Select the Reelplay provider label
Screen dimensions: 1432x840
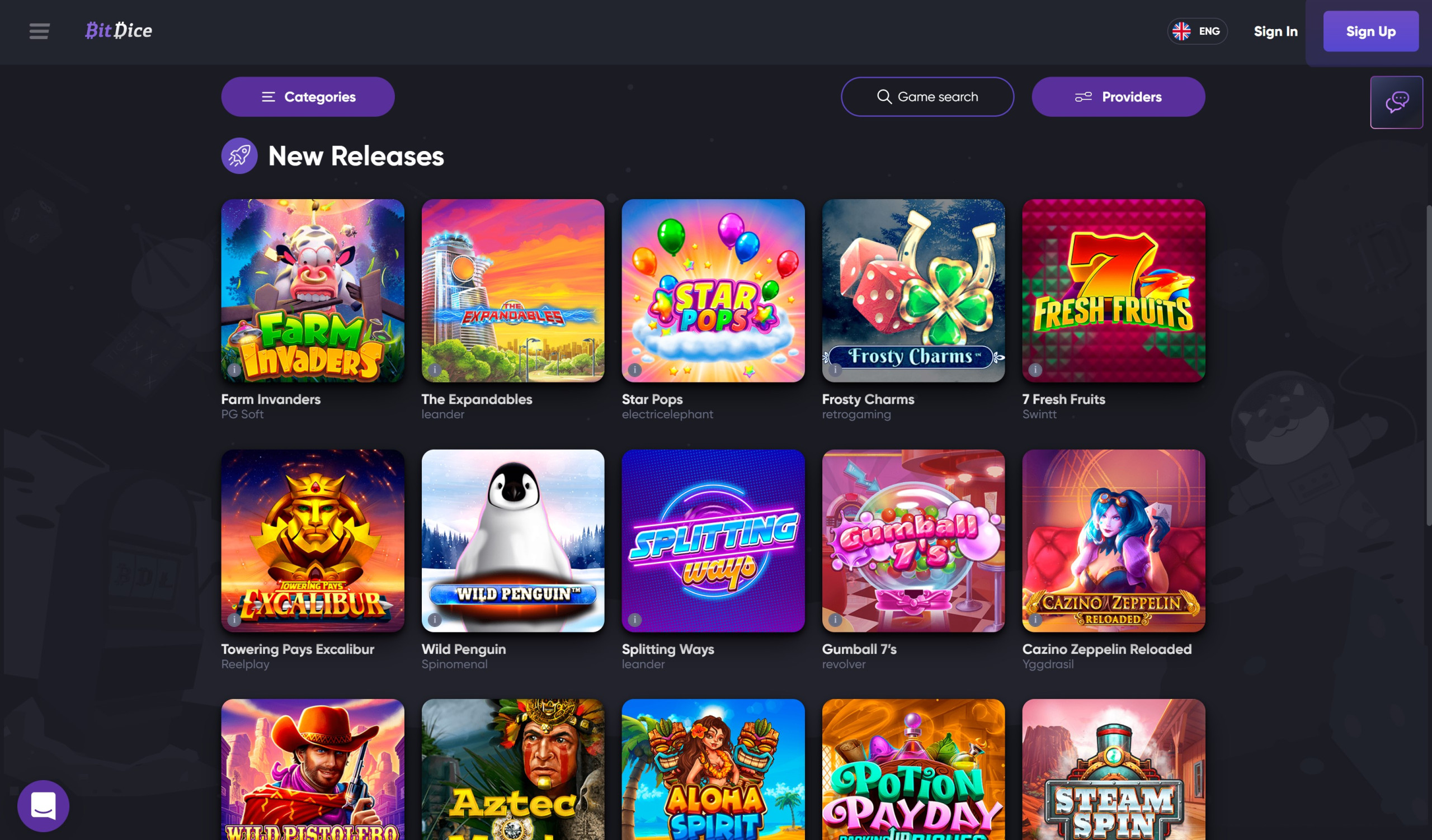[246, 664]
